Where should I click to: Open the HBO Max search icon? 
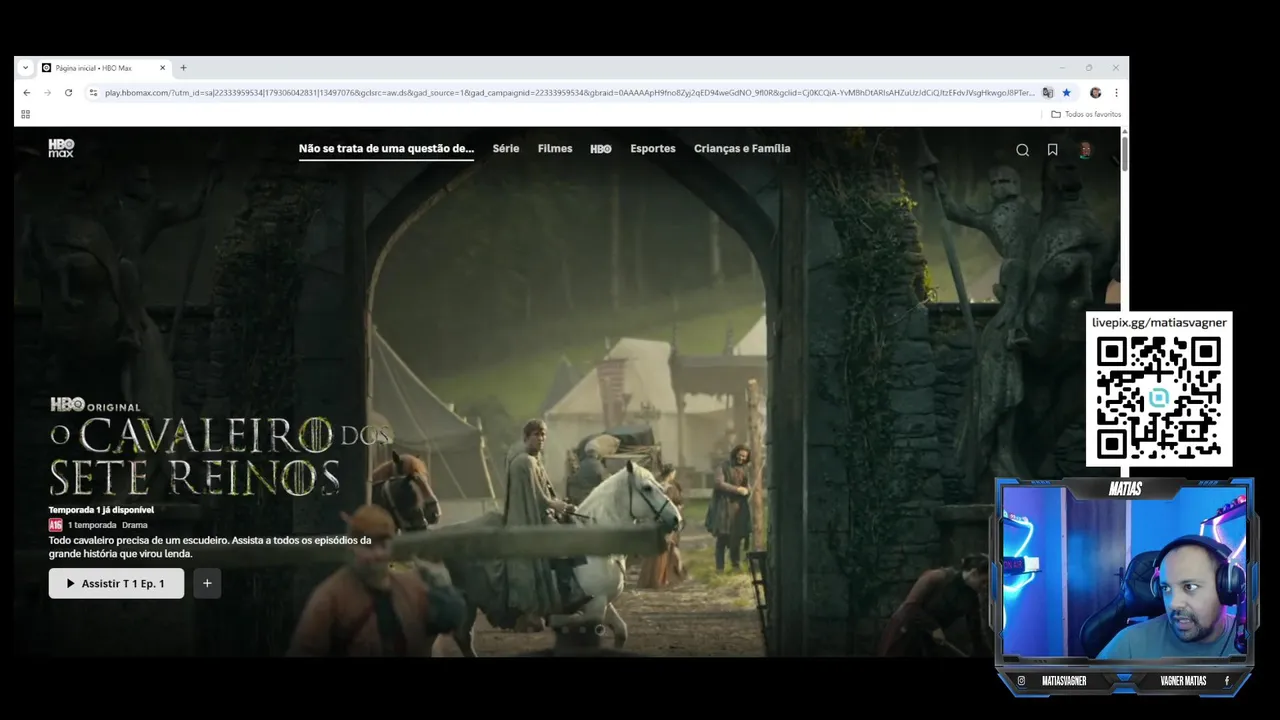tap(1022, 150)
